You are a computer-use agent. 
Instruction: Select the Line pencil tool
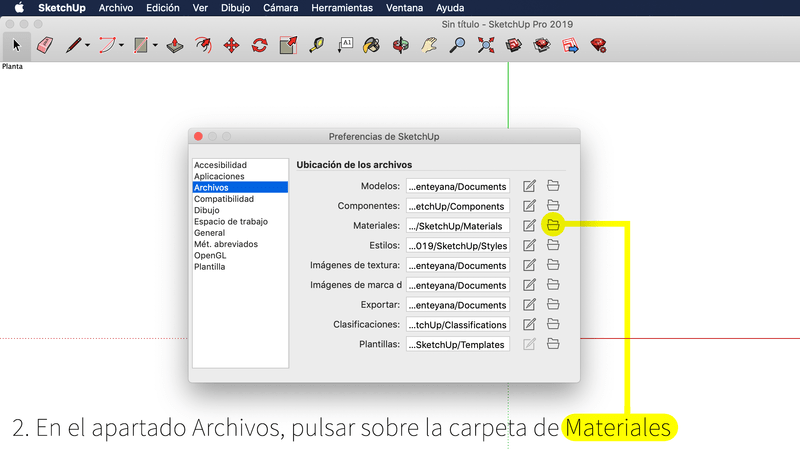pyautogui.click(x=73, y=45)
